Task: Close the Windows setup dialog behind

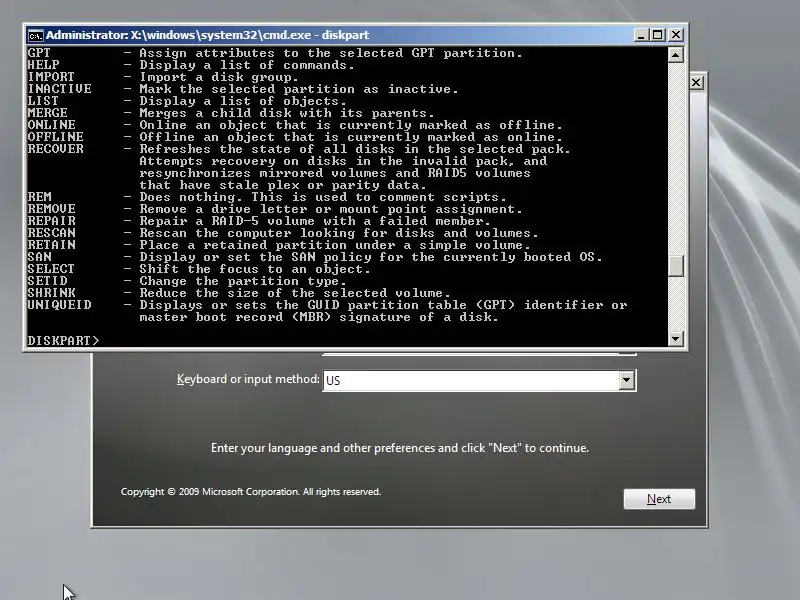Action: tap(696, 83)
